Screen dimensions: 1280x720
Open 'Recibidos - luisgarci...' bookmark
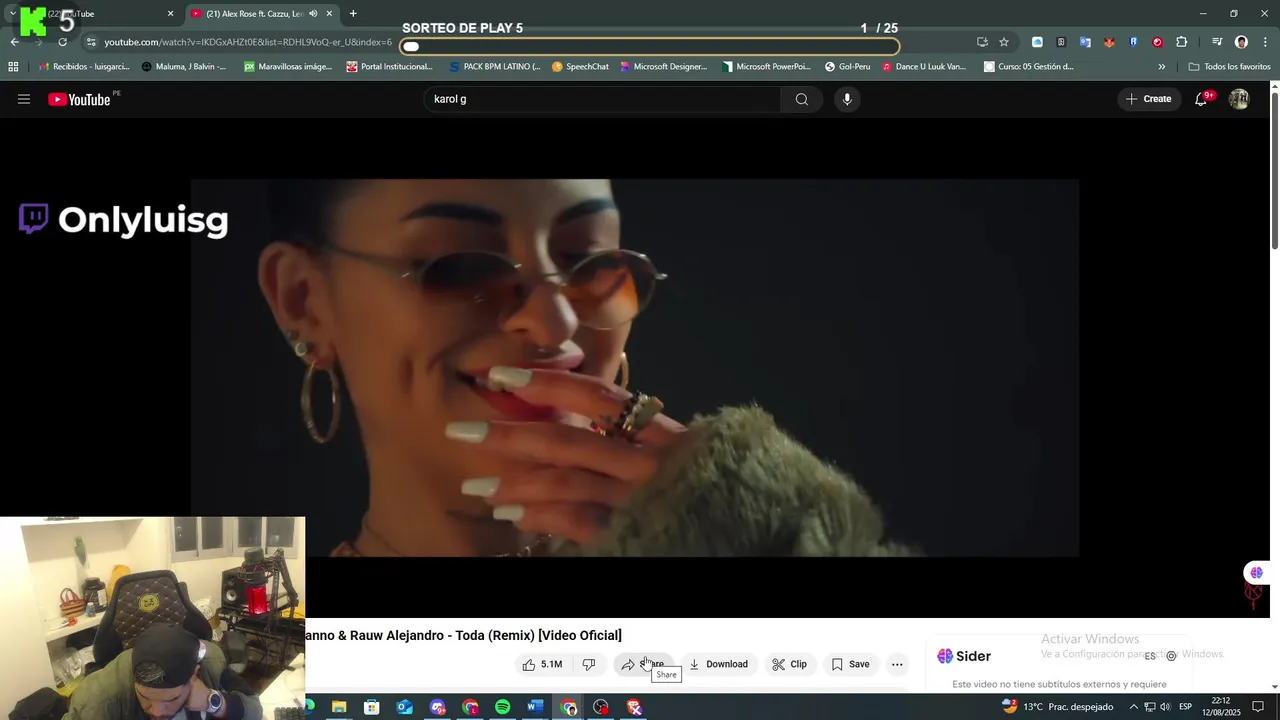[x=83, y=67]
